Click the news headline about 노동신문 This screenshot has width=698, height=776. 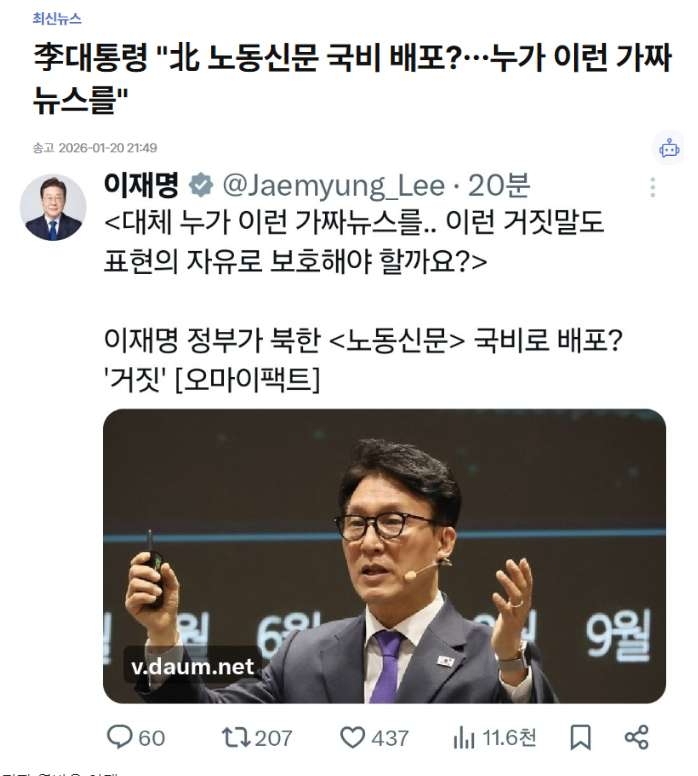[352, 79]
